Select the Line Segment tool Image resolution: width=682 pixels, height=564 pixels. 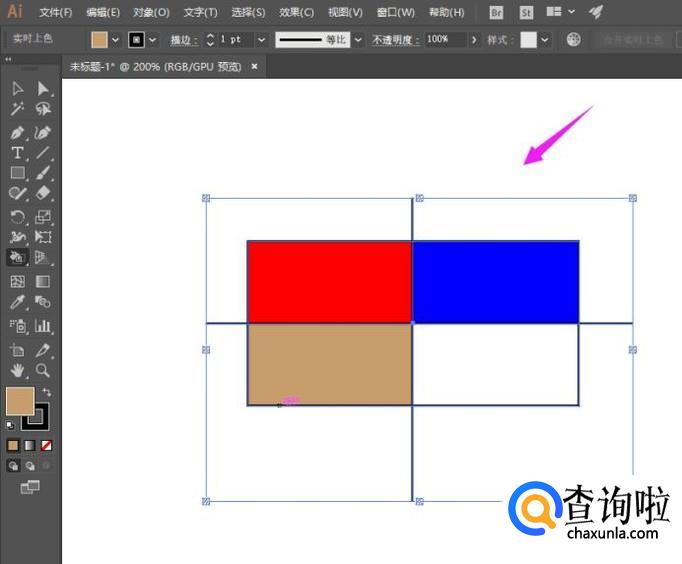[43, 153]
